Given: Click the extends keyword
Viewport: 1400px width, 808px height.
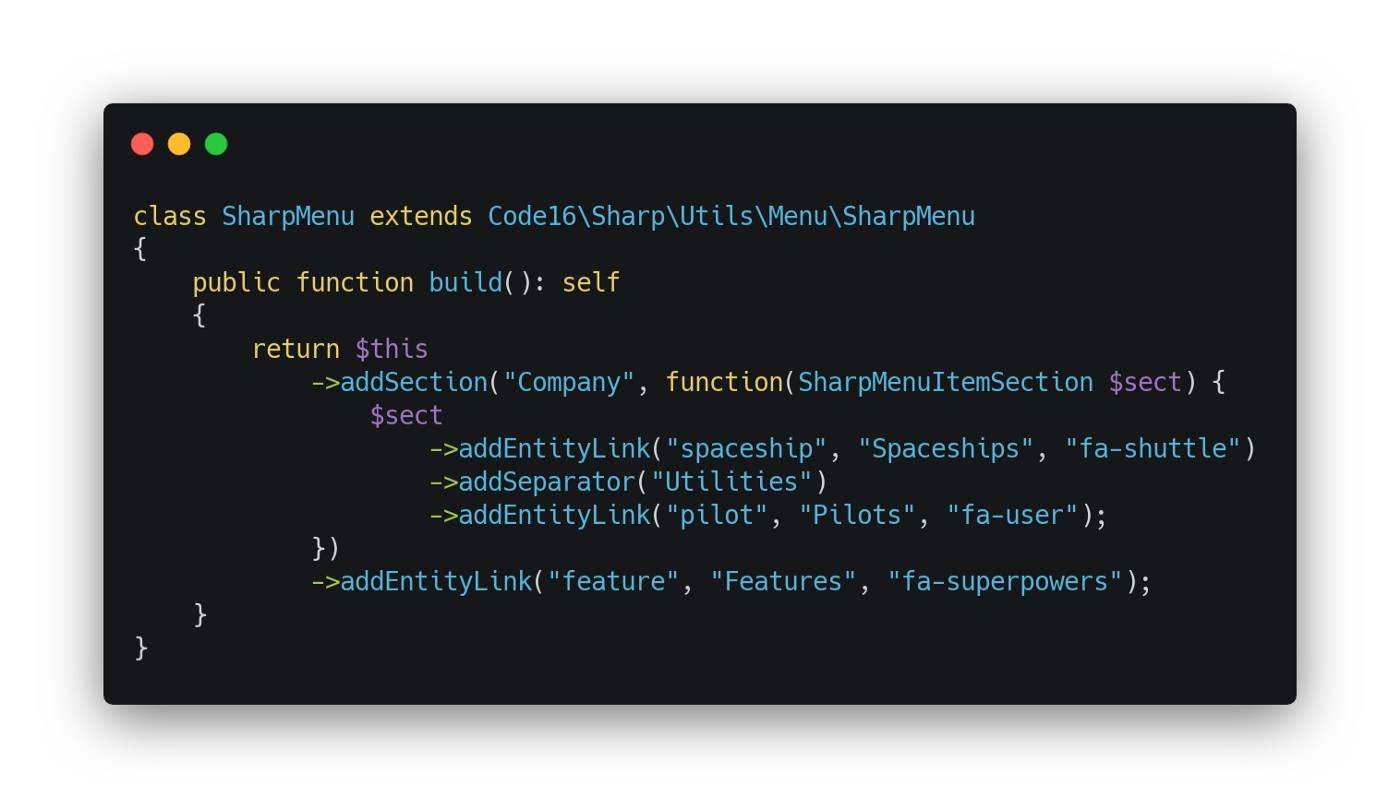Looking at the screenshot, I should [x=421, y=216].
